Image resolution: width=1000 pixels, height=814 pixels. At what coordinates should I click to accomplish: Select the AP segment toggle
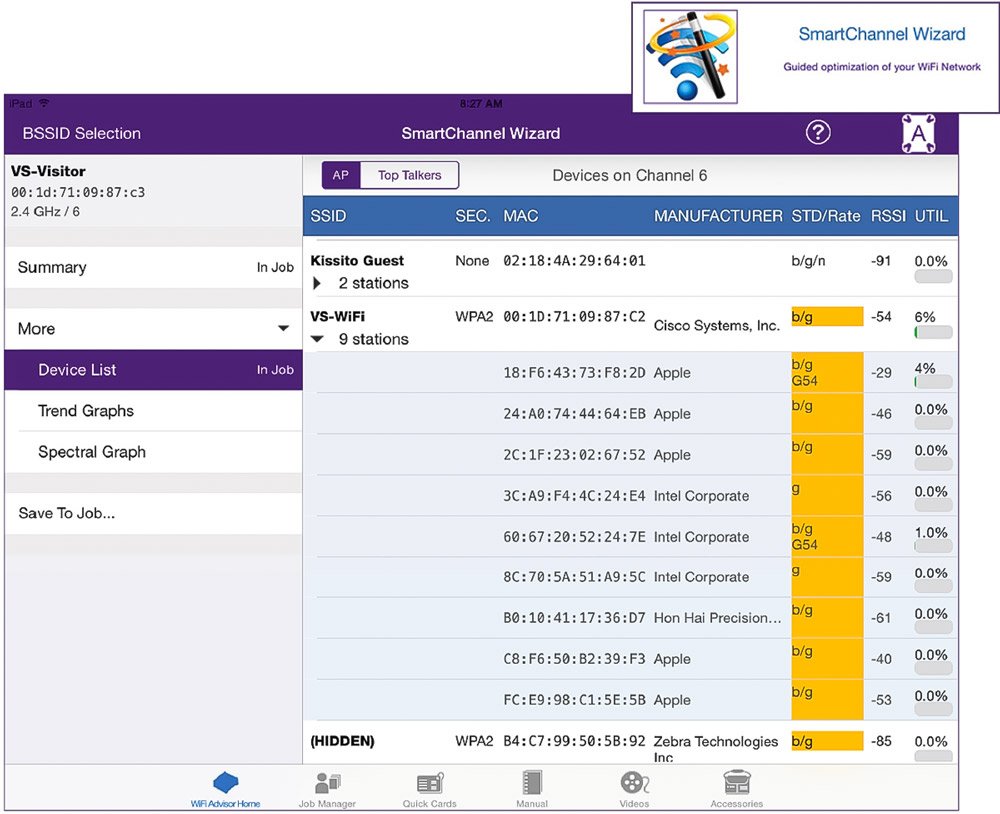click(x=341, y=175)
